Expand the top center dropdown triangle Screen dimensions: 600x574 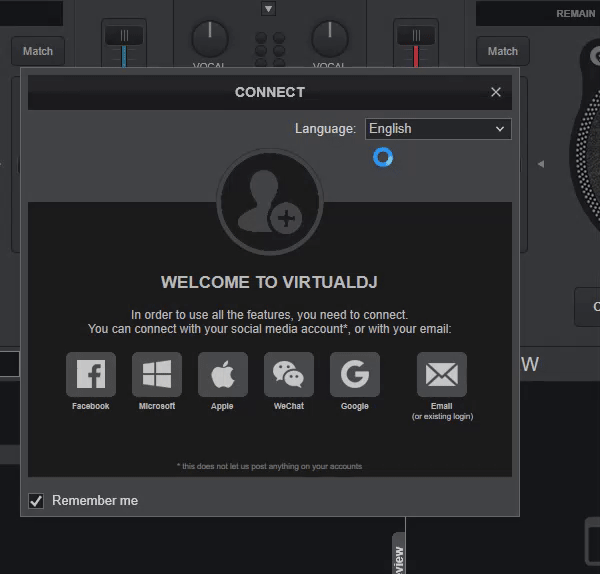click(x=269, y=9)
